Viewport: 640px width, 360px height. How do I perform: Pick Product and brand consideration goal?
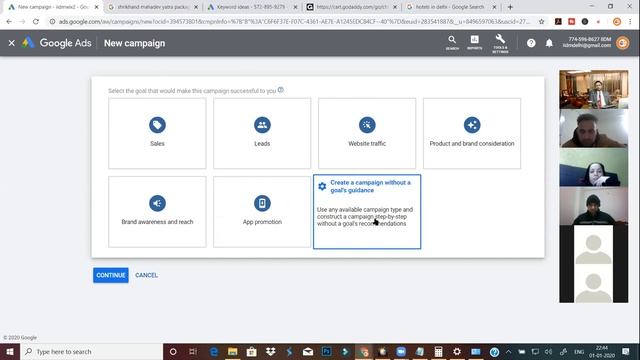472,133
